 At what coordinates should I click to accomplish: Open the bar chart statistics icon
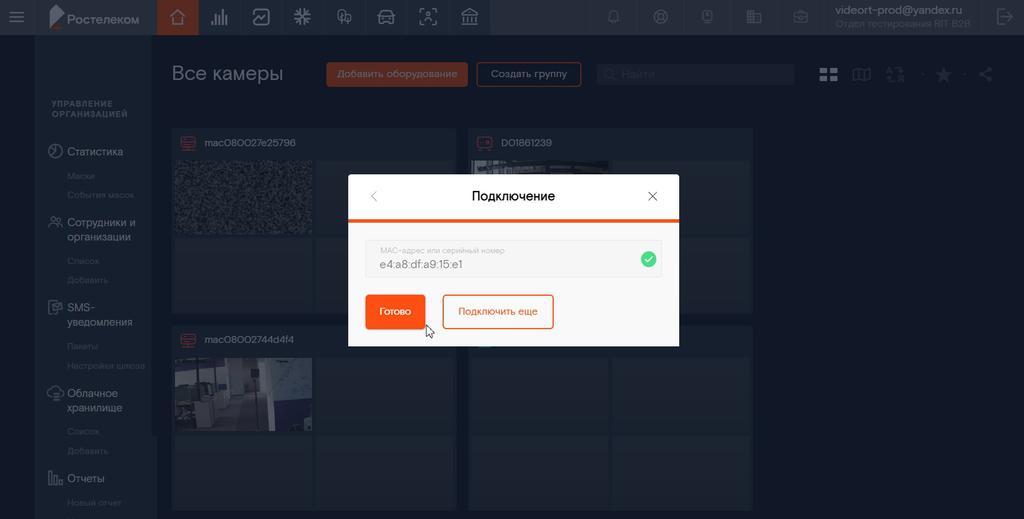219,18
